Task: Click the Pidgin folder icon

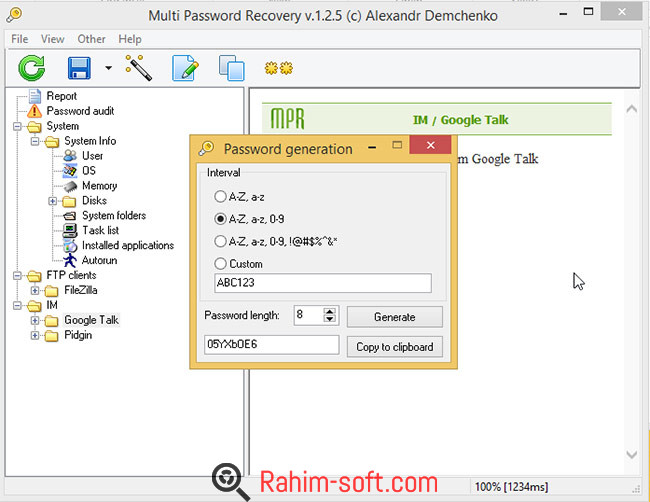Action: tap(51, 335)
